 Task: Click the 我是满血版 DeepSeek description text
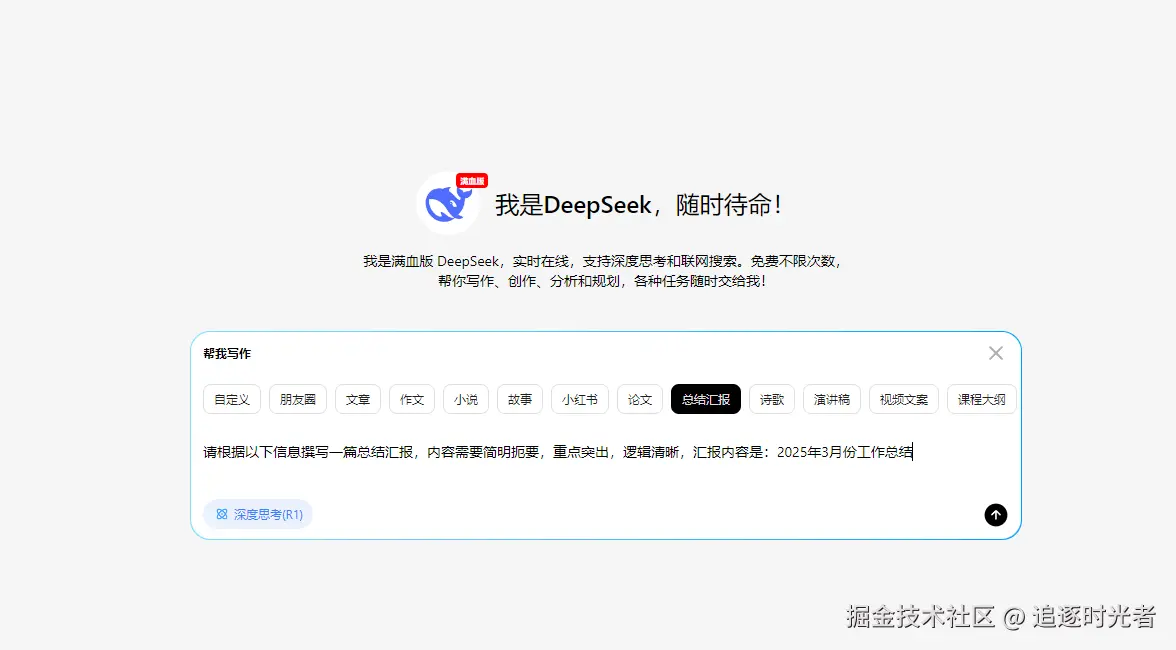[x=602, y=271]
